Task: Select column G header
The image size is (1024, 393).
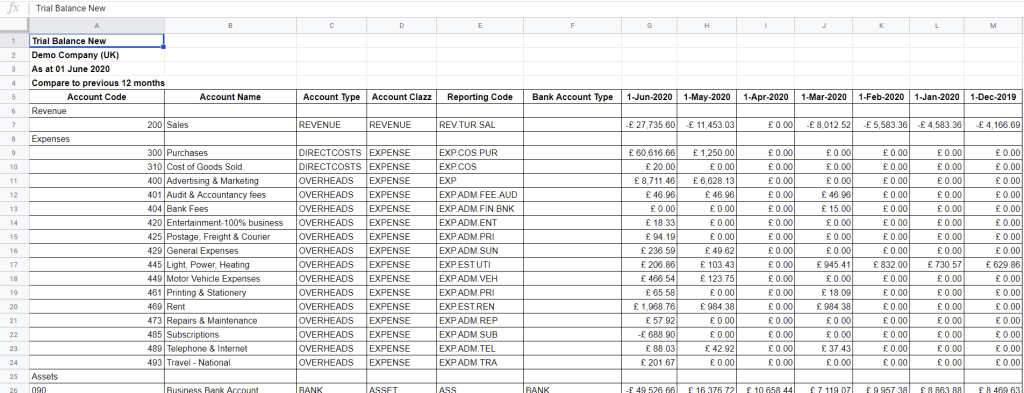Action: pos(649,25)
